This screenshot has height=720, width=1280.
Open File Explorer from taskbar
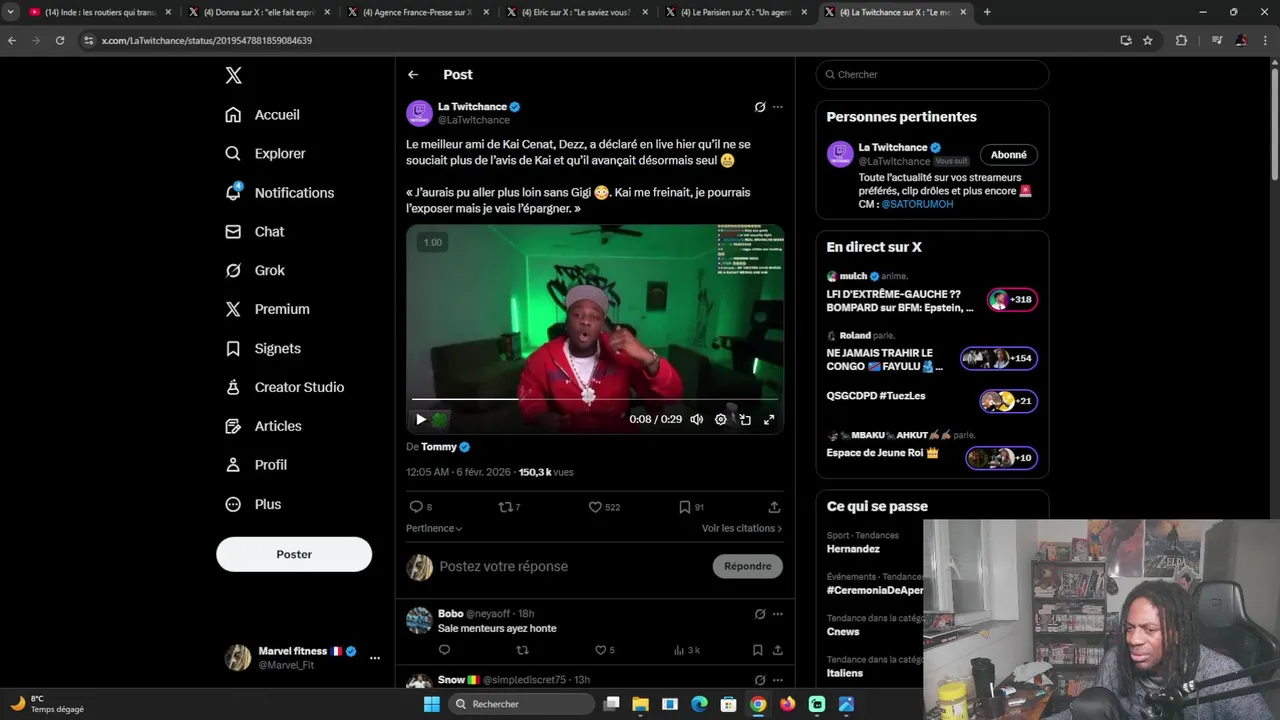click(x=640, y=704)
